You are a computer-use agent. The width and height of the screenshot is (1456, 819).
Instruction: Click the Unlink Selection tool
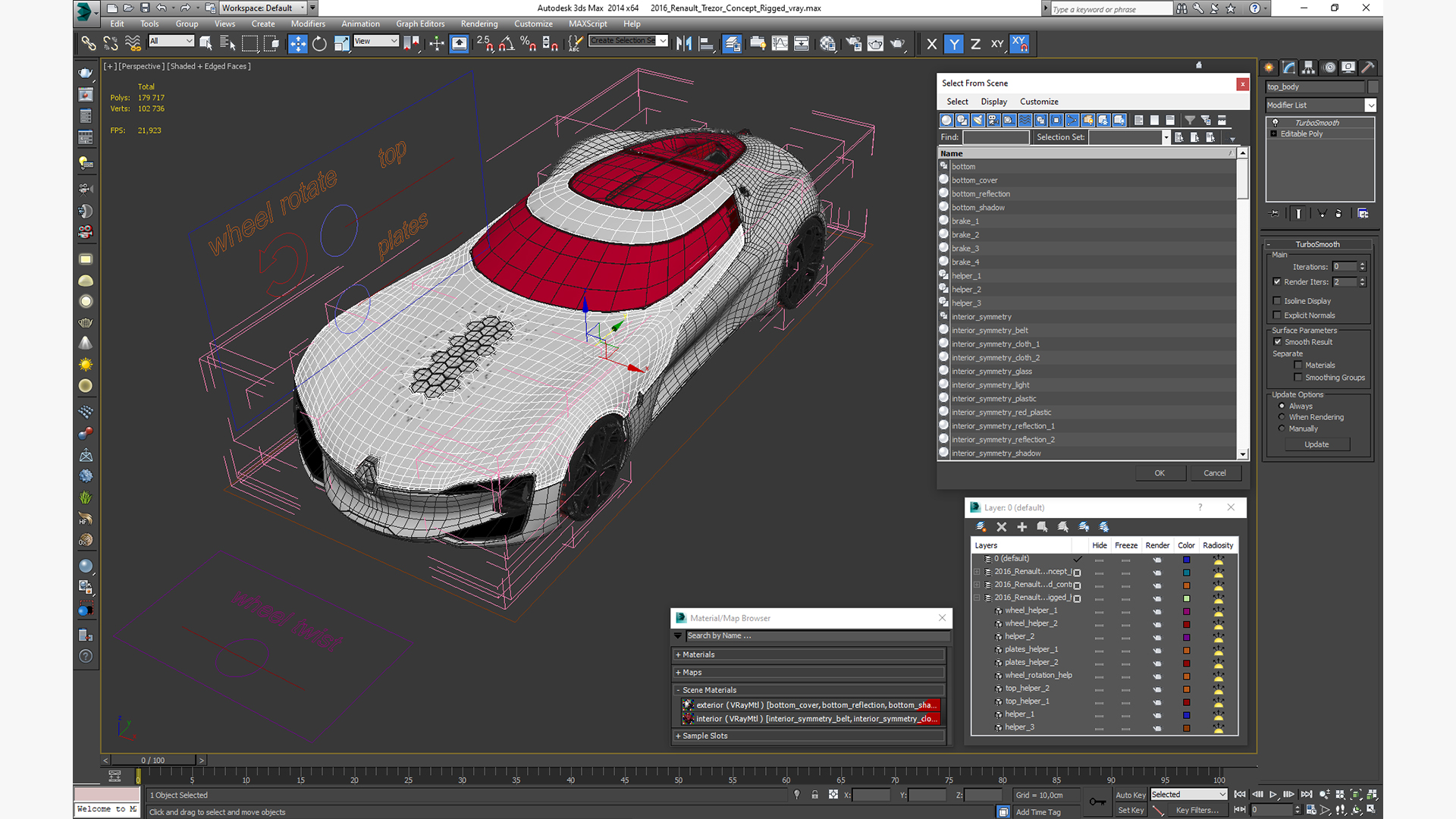click(x=111, y=44)
